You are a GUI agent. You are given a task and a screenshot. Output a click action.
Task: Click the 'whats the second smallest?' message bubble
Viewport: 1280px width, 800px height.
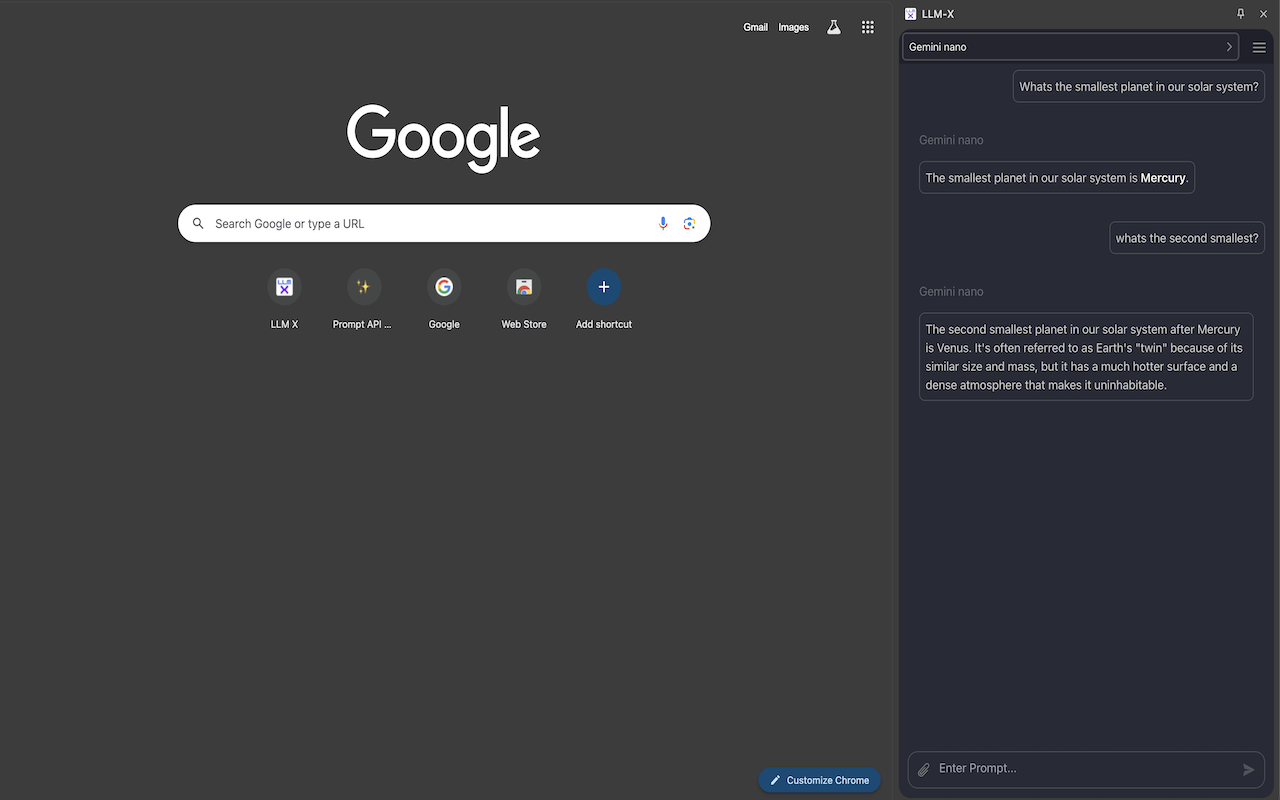pyautogui.click(x=1187, y=238)
